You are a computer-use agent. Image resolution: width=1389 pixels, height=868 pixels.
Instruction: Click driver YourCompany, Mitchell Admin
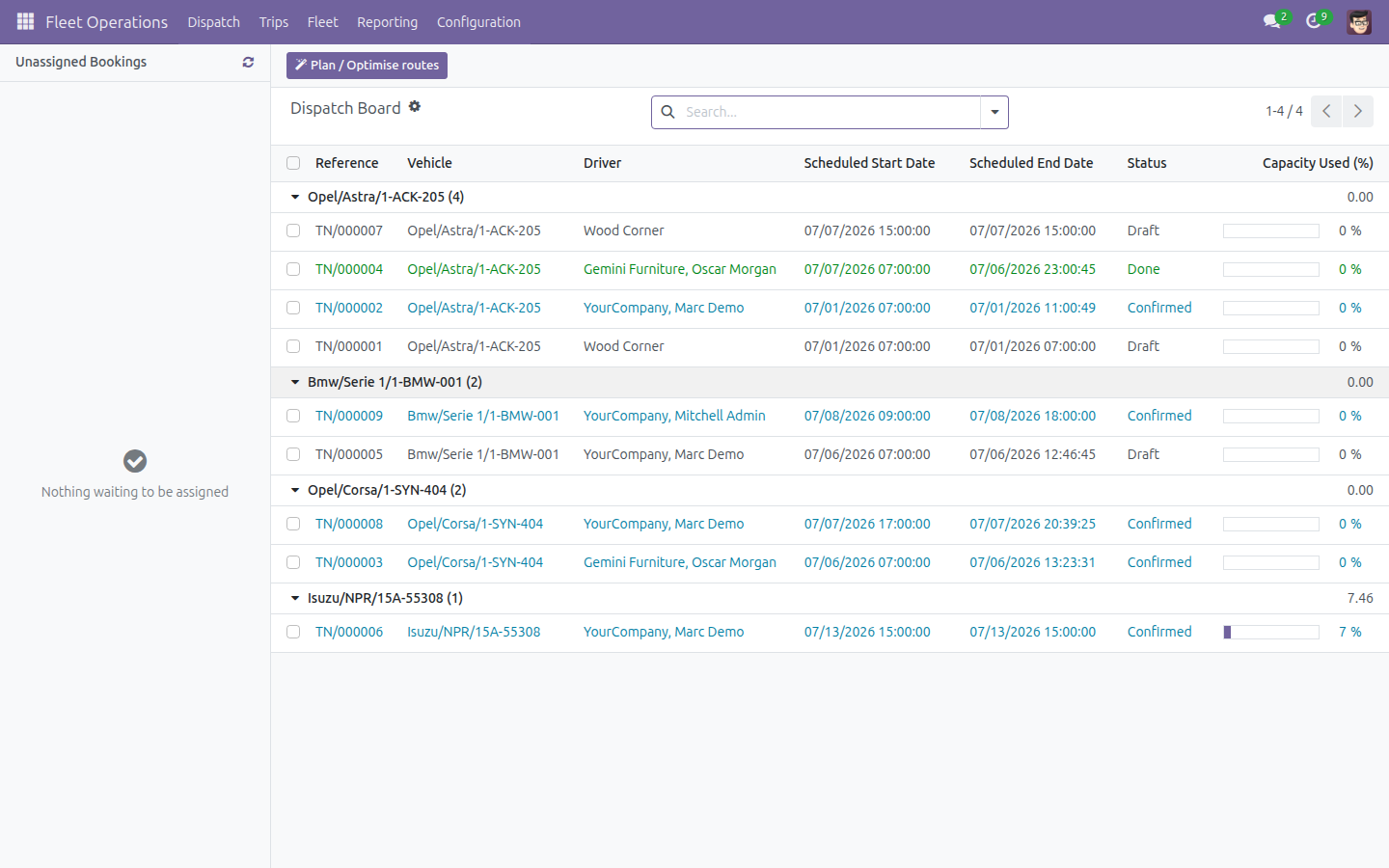click(x=674, y=416)
